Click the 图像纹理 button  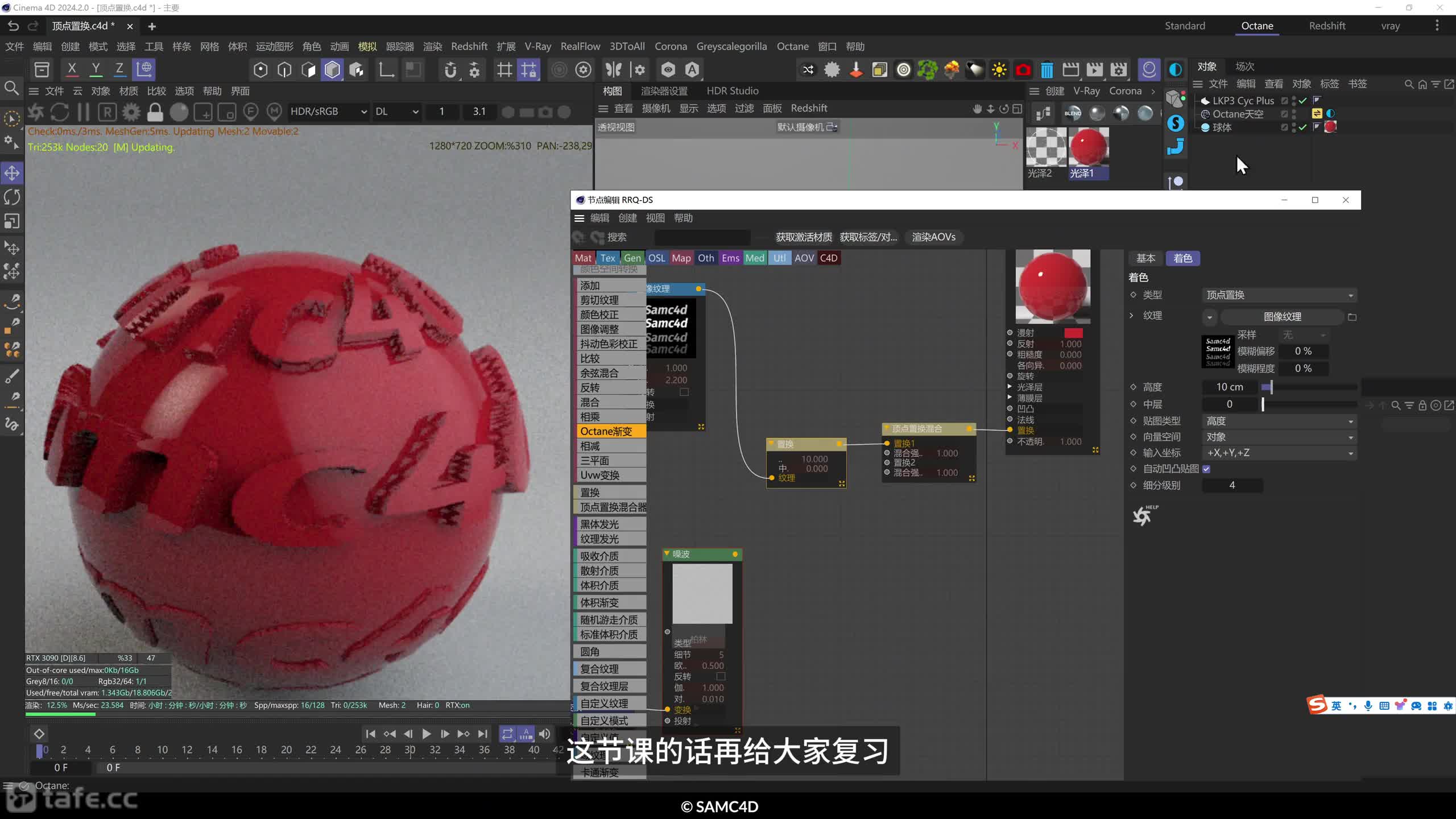[1282, 317]
